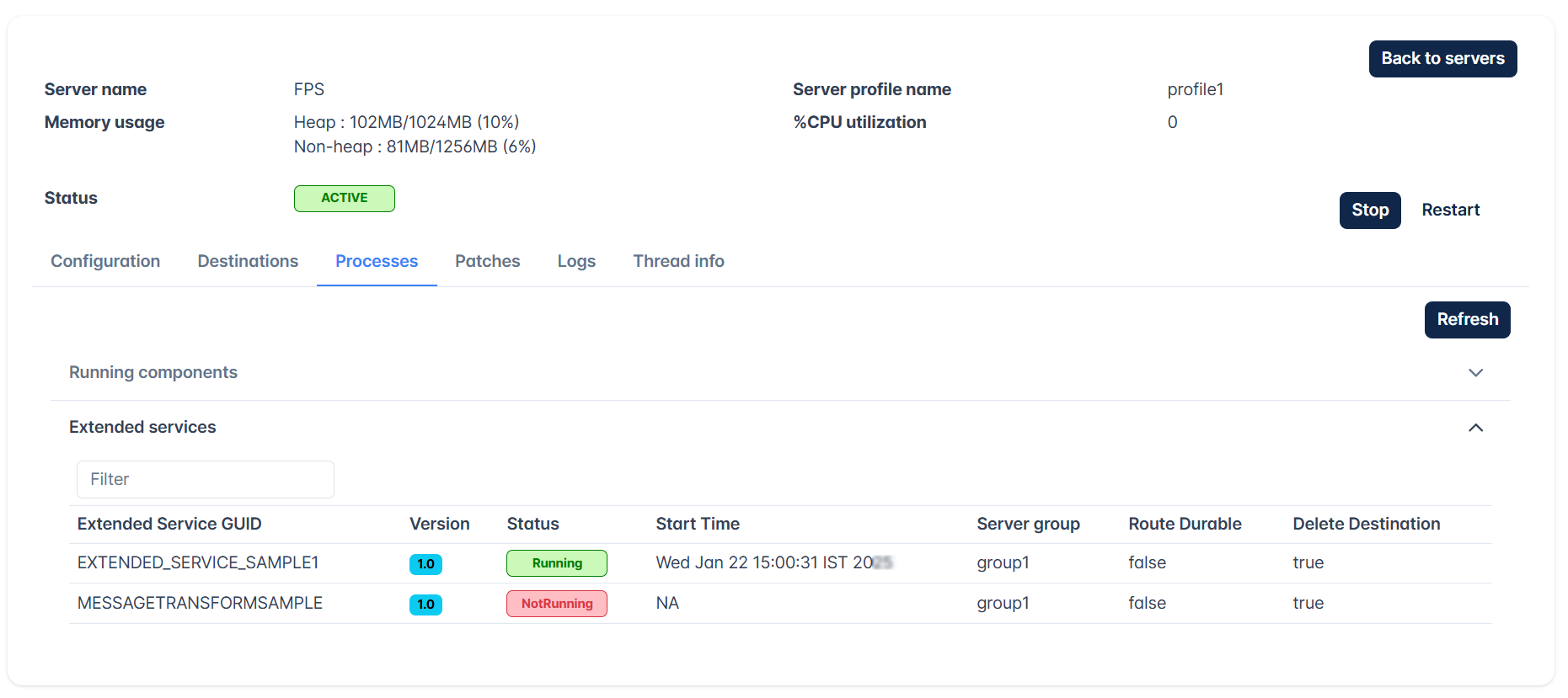The image size is (1568, 698).
Task: Click the ACTIVE server status badge
Action: click(x=345, y=199)
